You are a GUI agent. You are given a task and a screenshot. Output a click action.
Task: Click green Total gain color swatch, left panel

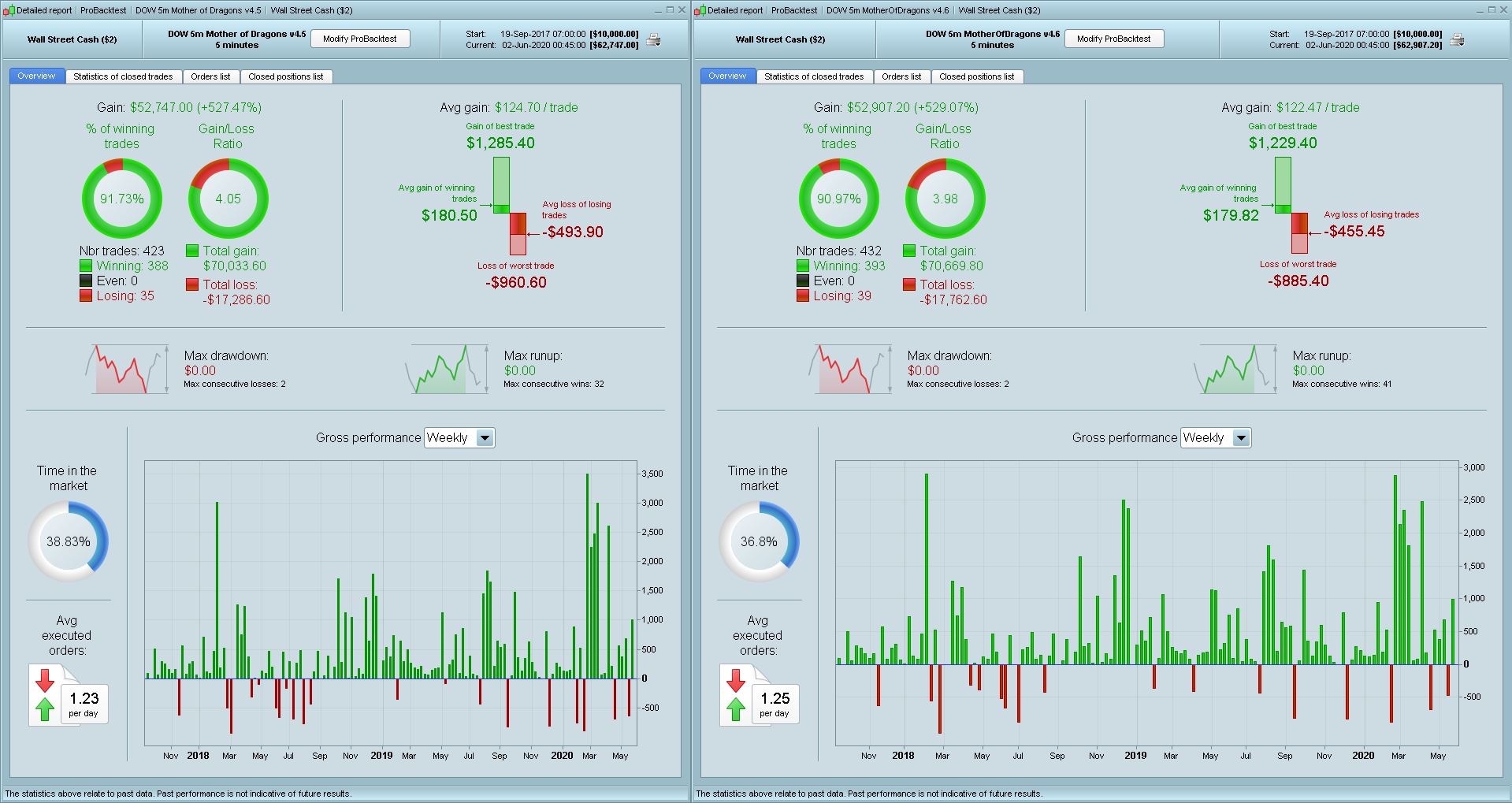click(x=192, y=251)
